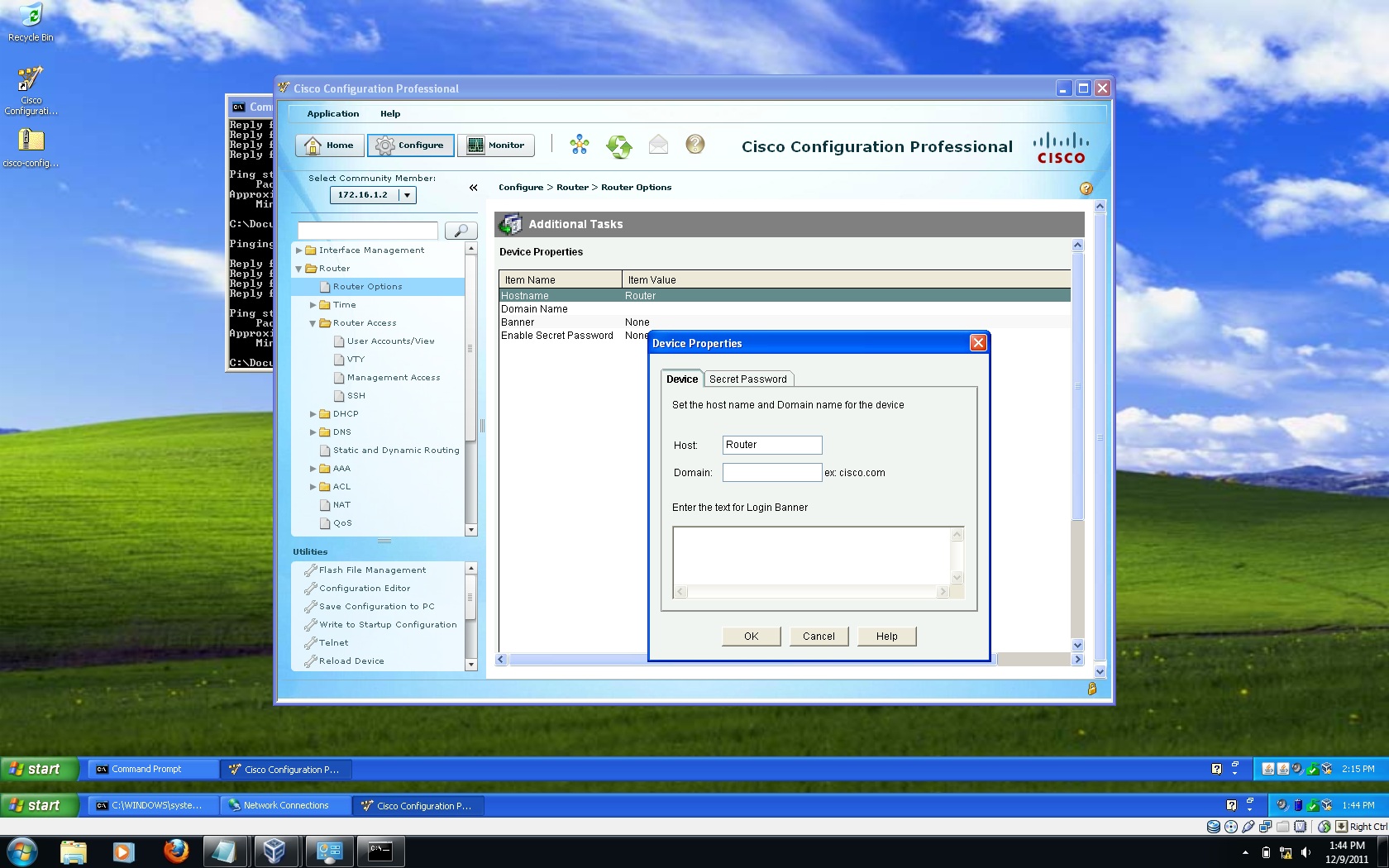This screenshot has height=868, width=1389.
Task: Click the green refresh arrows icon
Action: 618,146
